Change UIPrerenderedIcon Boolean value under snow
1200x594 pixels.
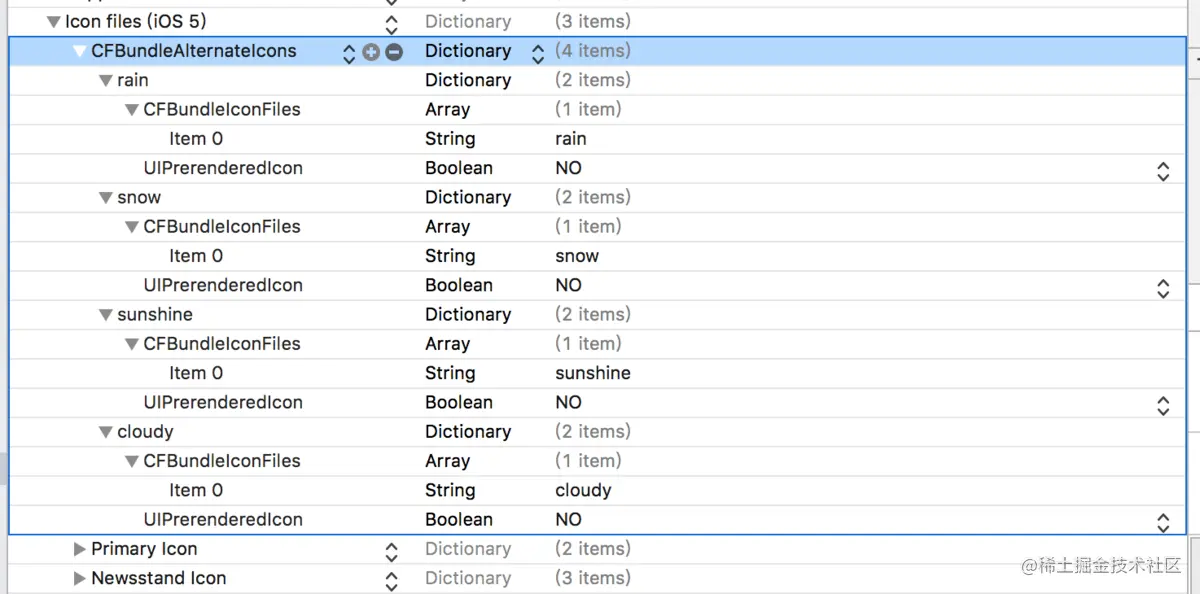(x=1163, y=287)
